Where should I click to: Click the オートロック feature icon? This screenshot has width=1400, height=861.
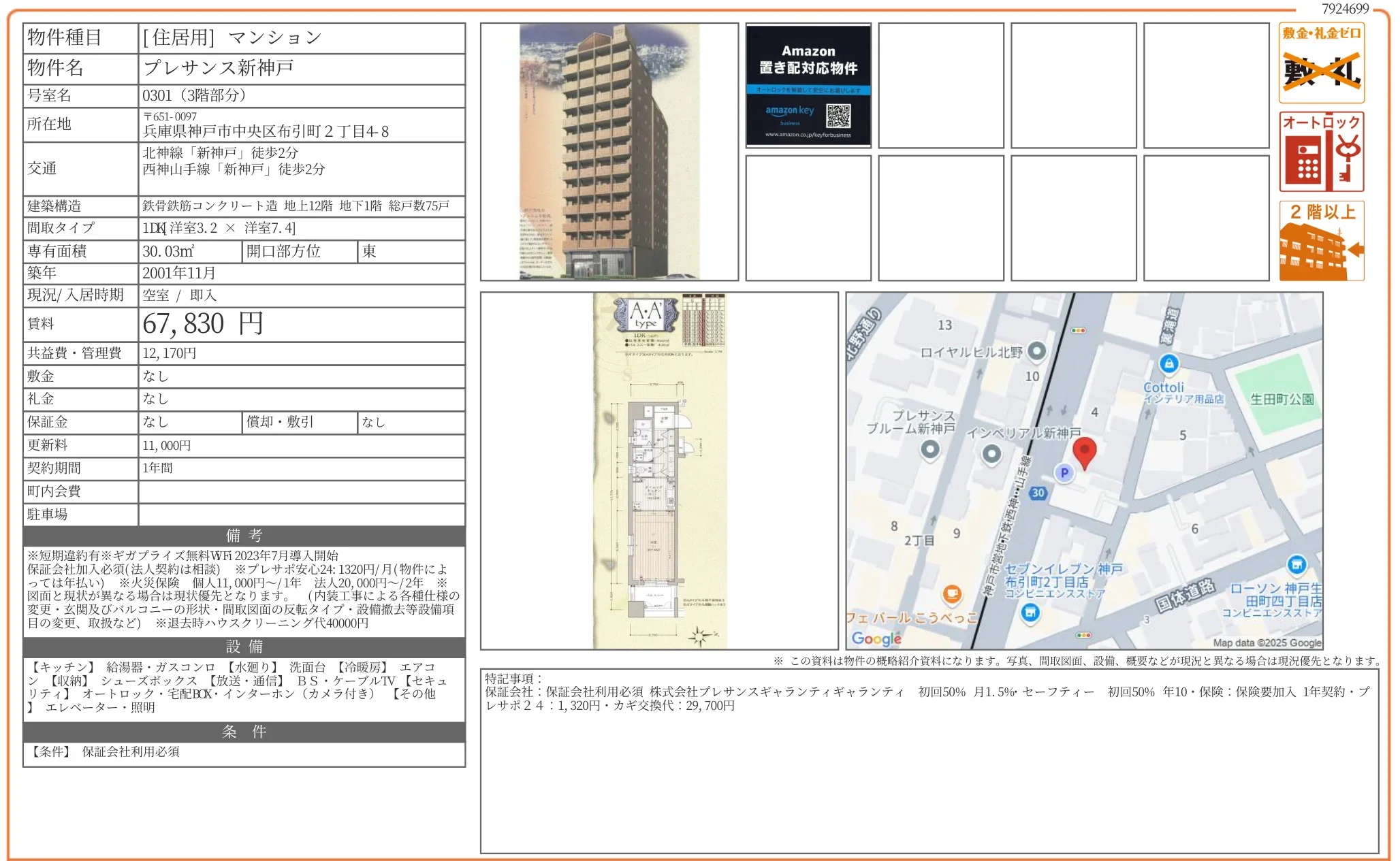point(1321,152)
